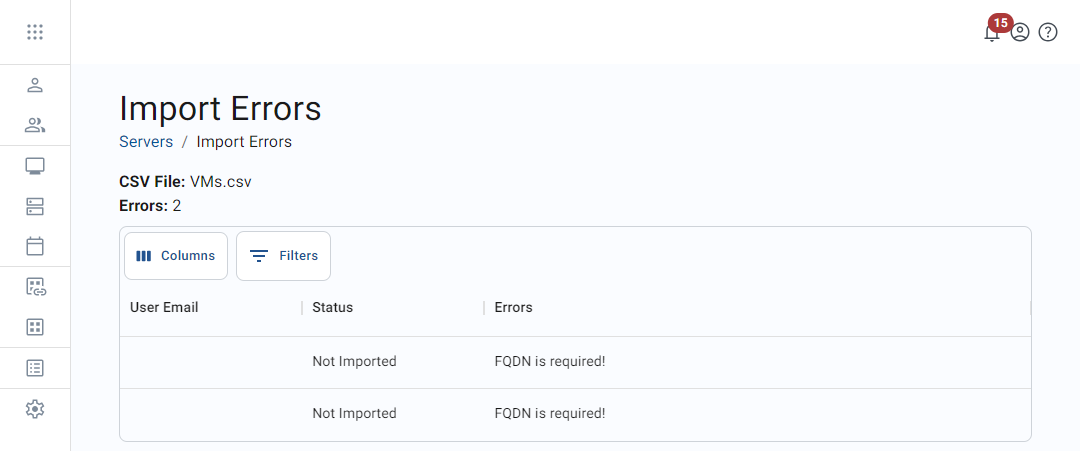This screenshot has width=1080, height=451.
Task: View notifications via the bell icon
Action: point(992,32)
